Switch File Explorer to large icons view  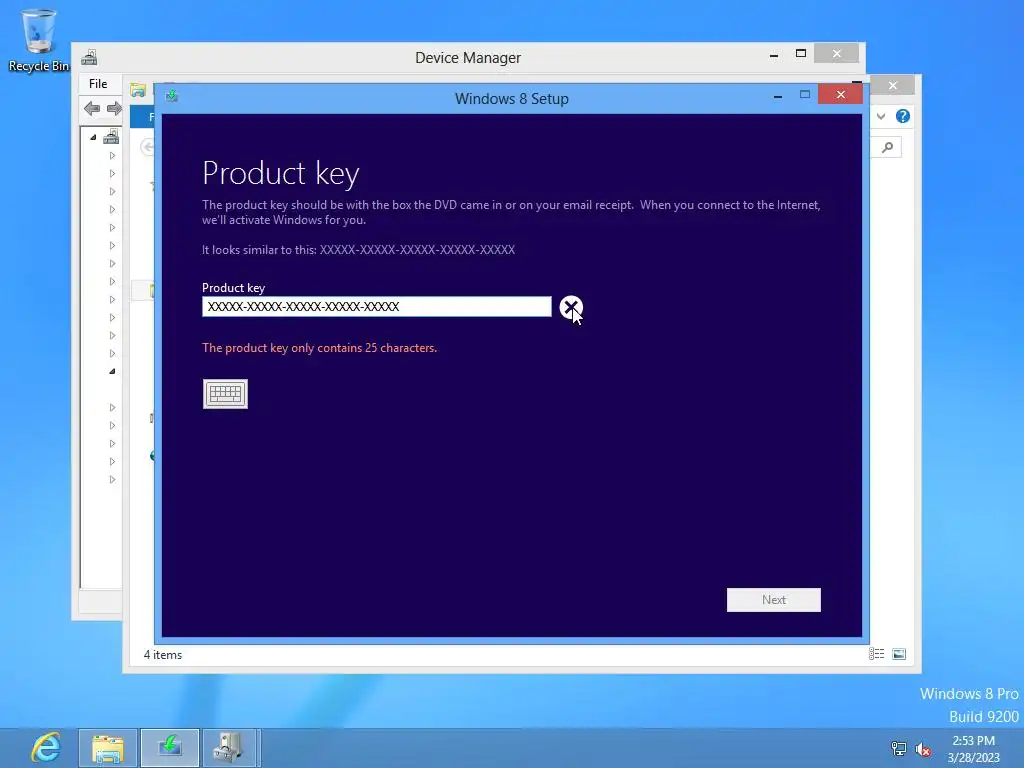899,654
